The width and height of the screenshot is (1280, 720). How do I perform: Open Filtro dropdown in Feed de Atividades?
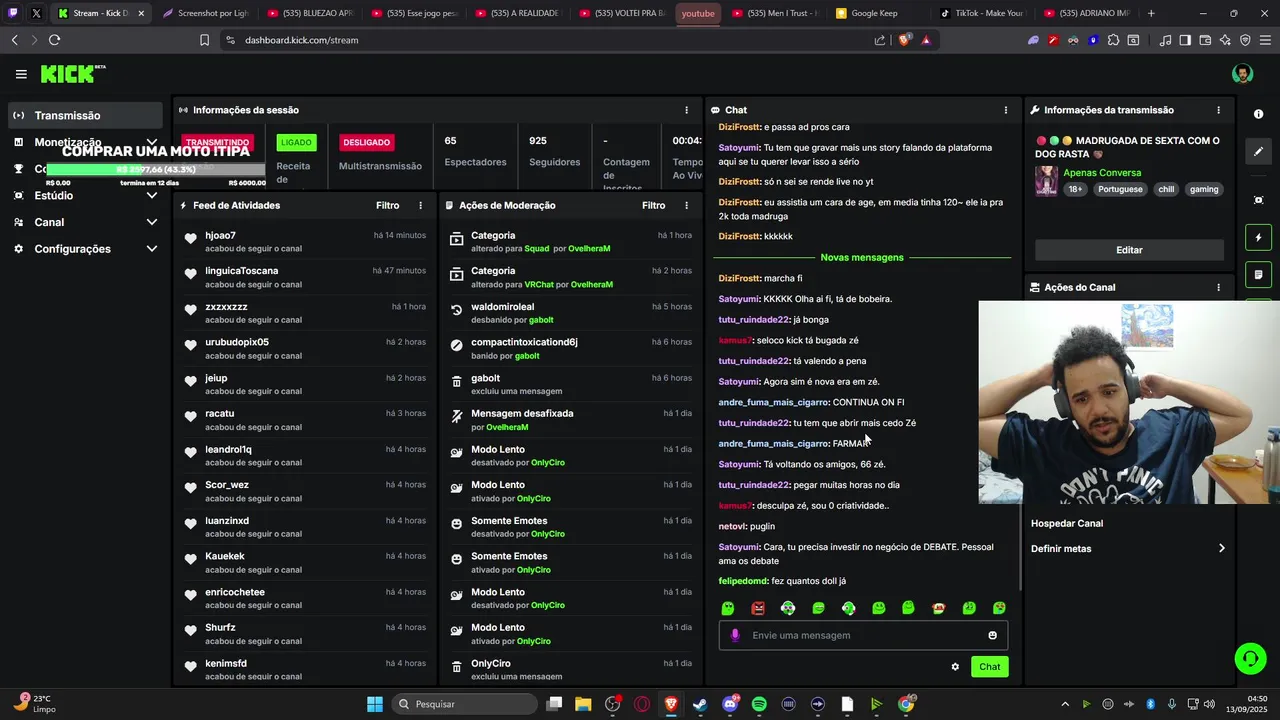coord(388,205)
